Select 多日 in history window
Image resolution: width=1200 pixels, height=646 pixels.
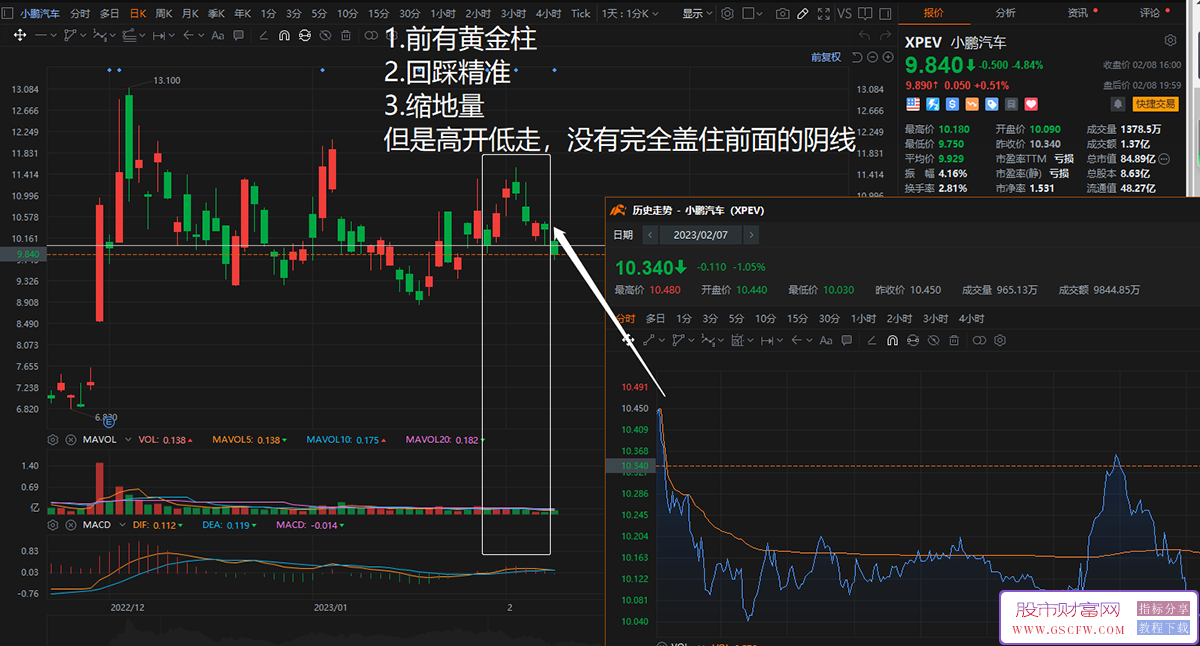click(x=655, y=319)
